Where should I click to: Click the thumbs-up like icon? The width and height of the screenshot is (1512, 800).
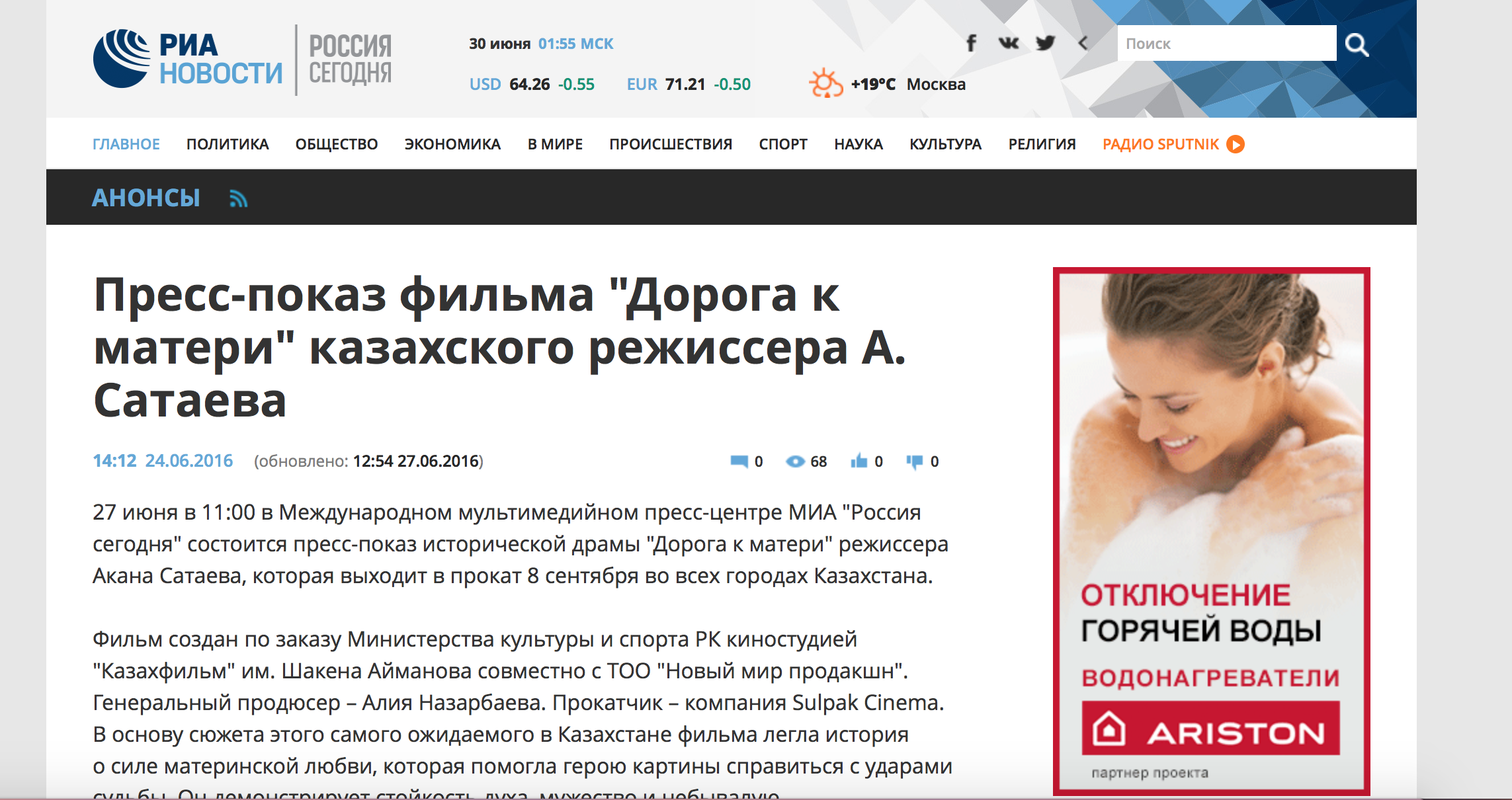859,461
